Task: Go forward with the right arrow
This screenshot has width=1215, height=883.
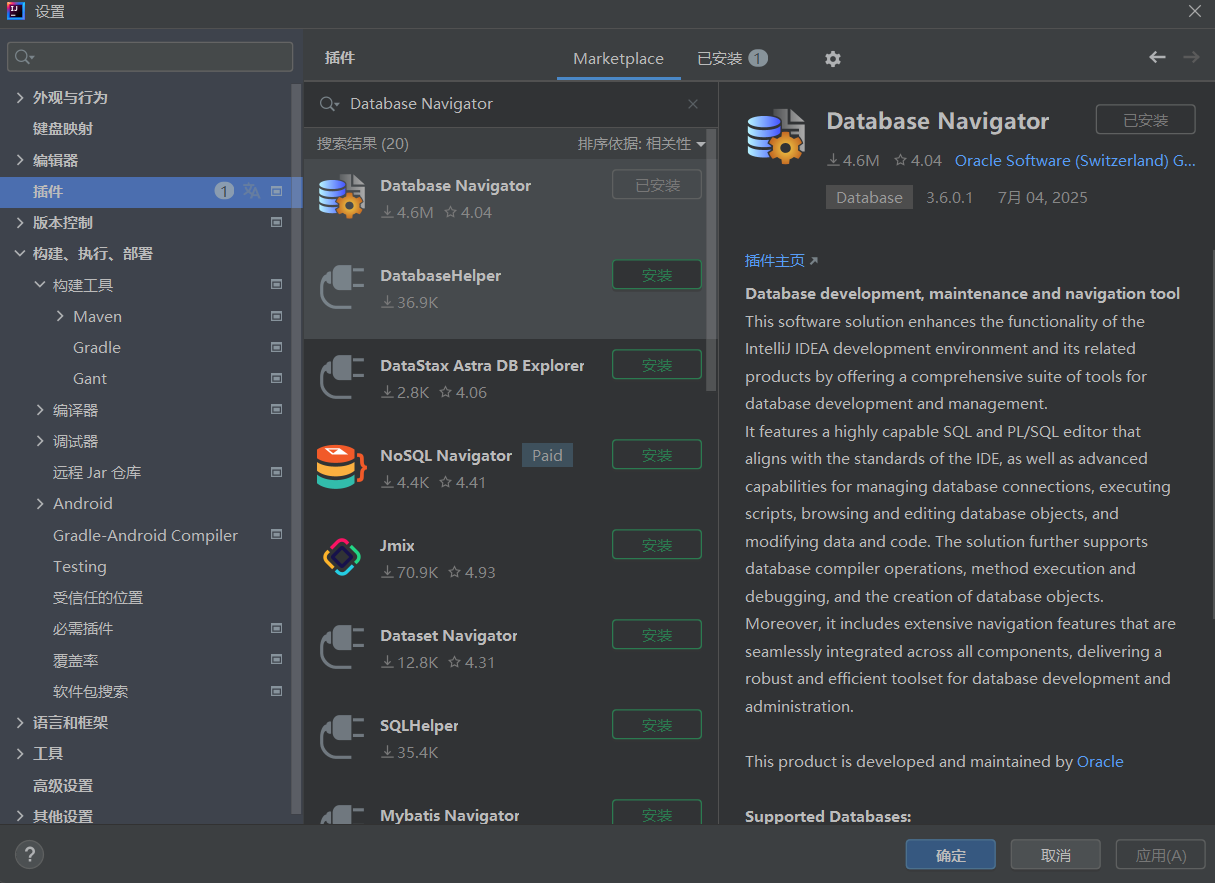Action: (1191, 57)
